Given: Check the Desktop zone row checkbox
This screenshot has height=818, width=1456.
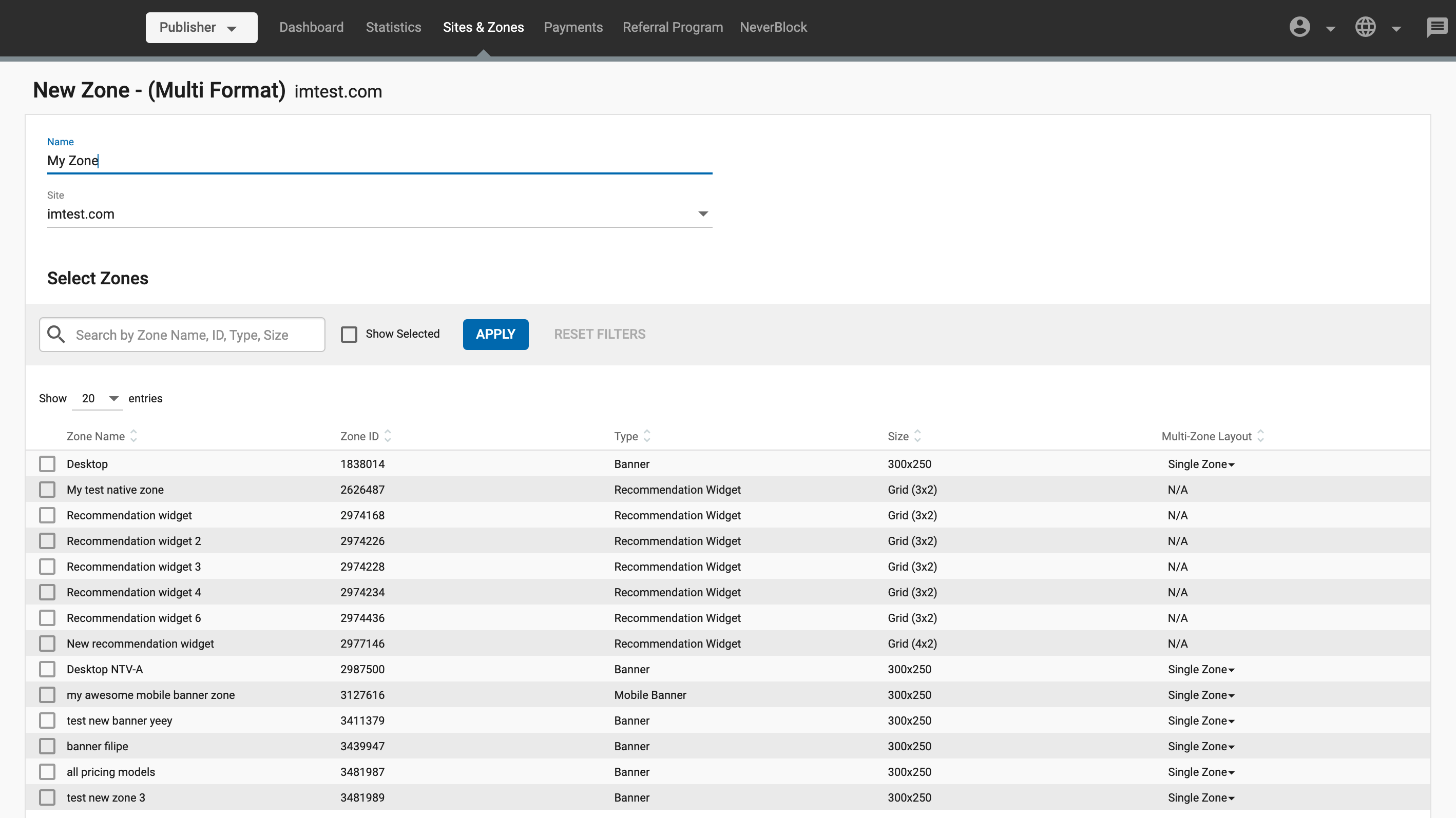Looking at the screenshot, I should click(x=47, y=464).
